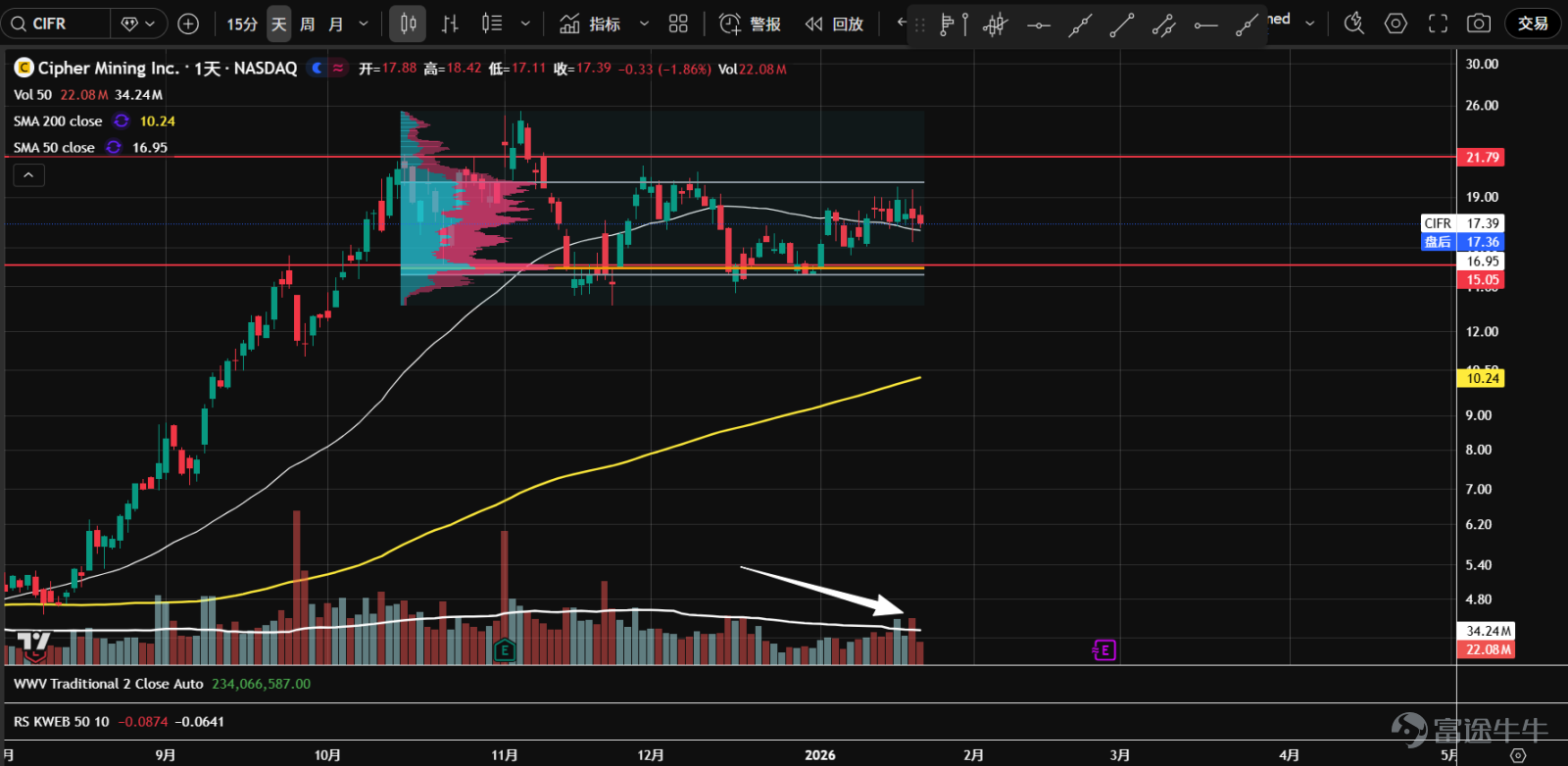Click the 15.05 red price line label

1482,280
